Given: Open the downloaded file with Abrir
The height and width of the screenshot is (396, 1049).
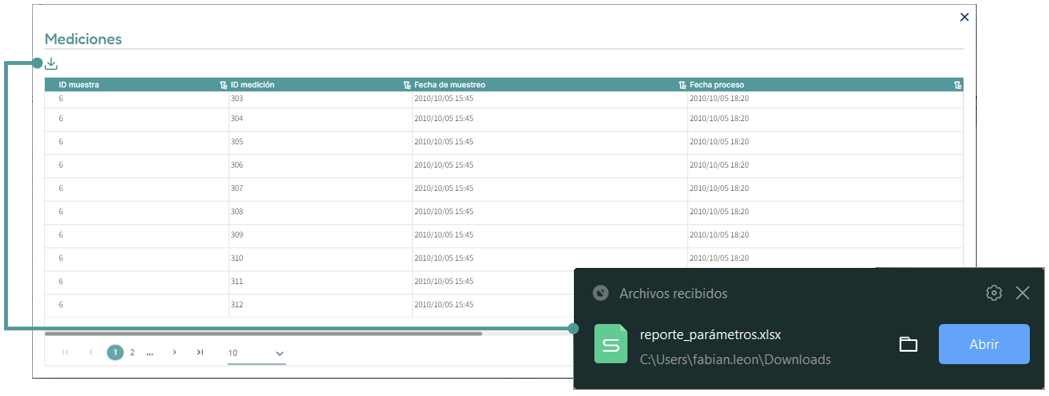Looking at the screenshot, I should tap(984, 344).
